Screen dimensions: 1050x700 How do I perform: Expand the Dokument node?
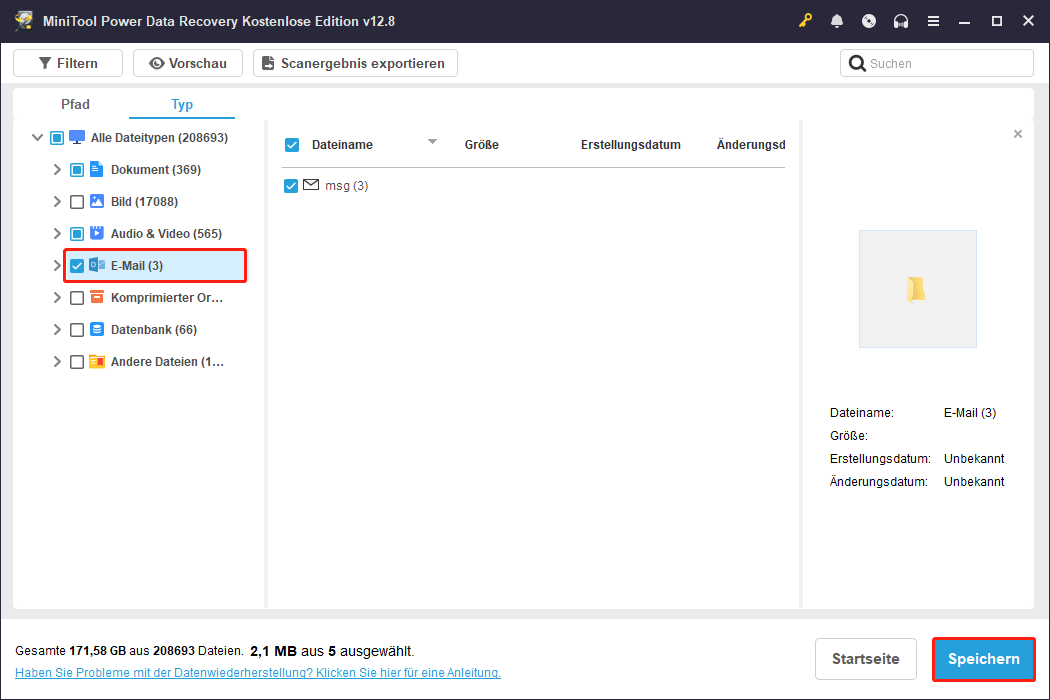[57, 169]
